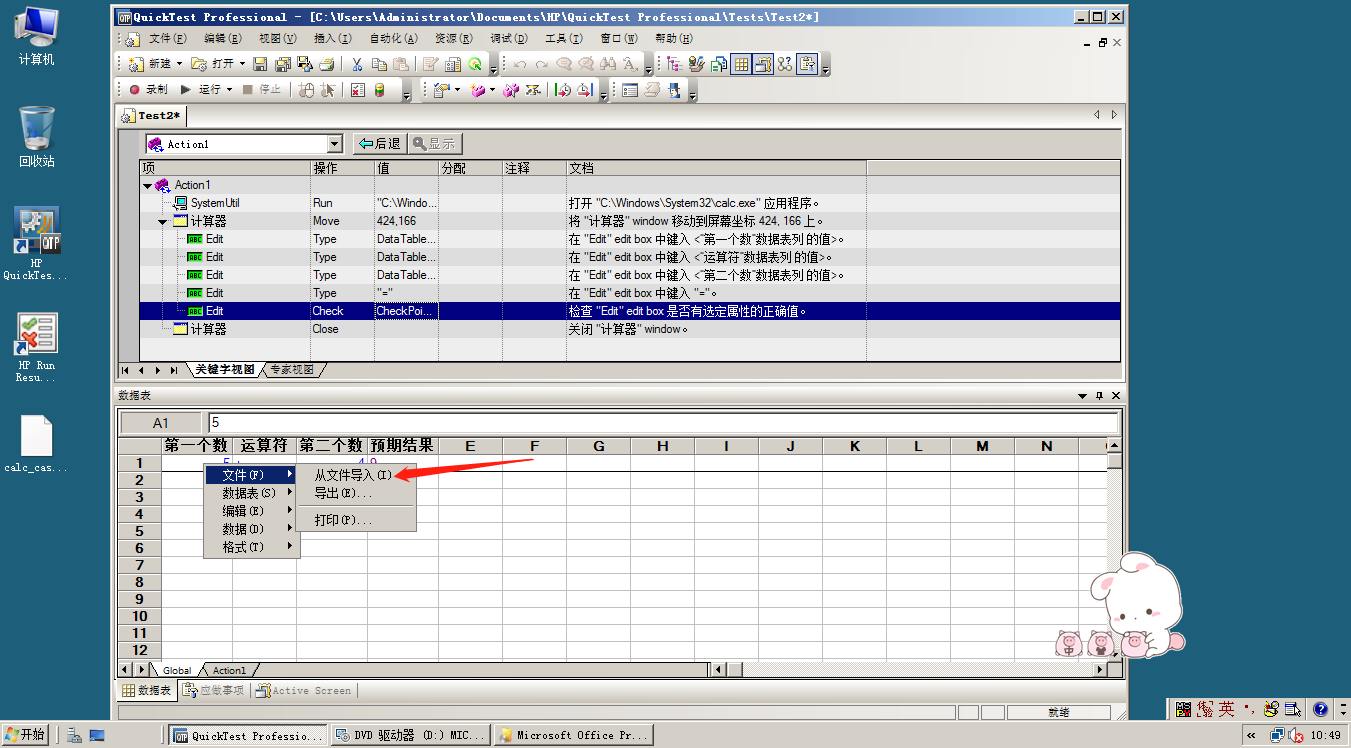Click the Insert checkpoint toolbar icon
Screen dimensions: 1351x748
point(442,90)
